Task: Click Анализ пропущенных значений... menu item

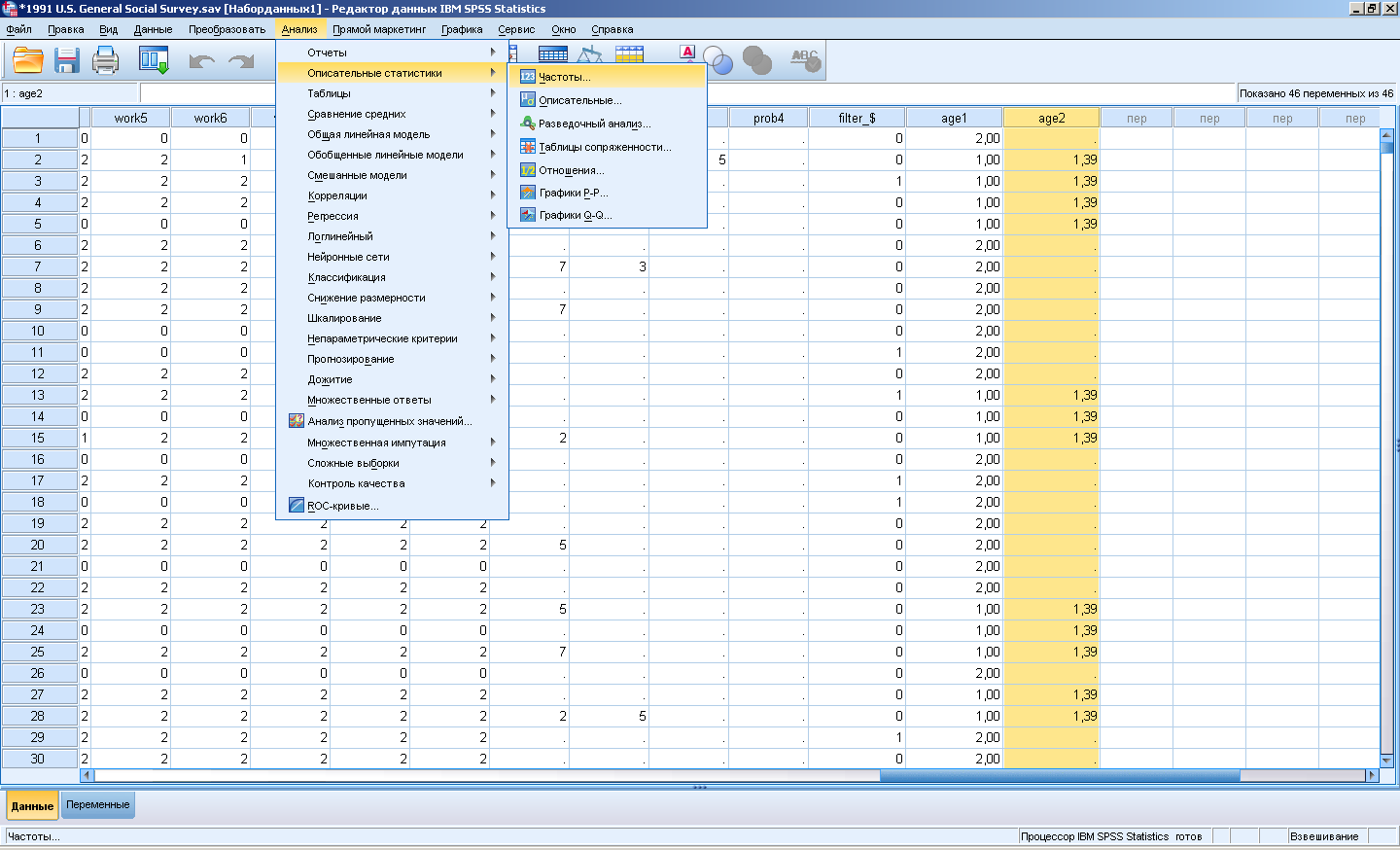Action: (392, 421)
